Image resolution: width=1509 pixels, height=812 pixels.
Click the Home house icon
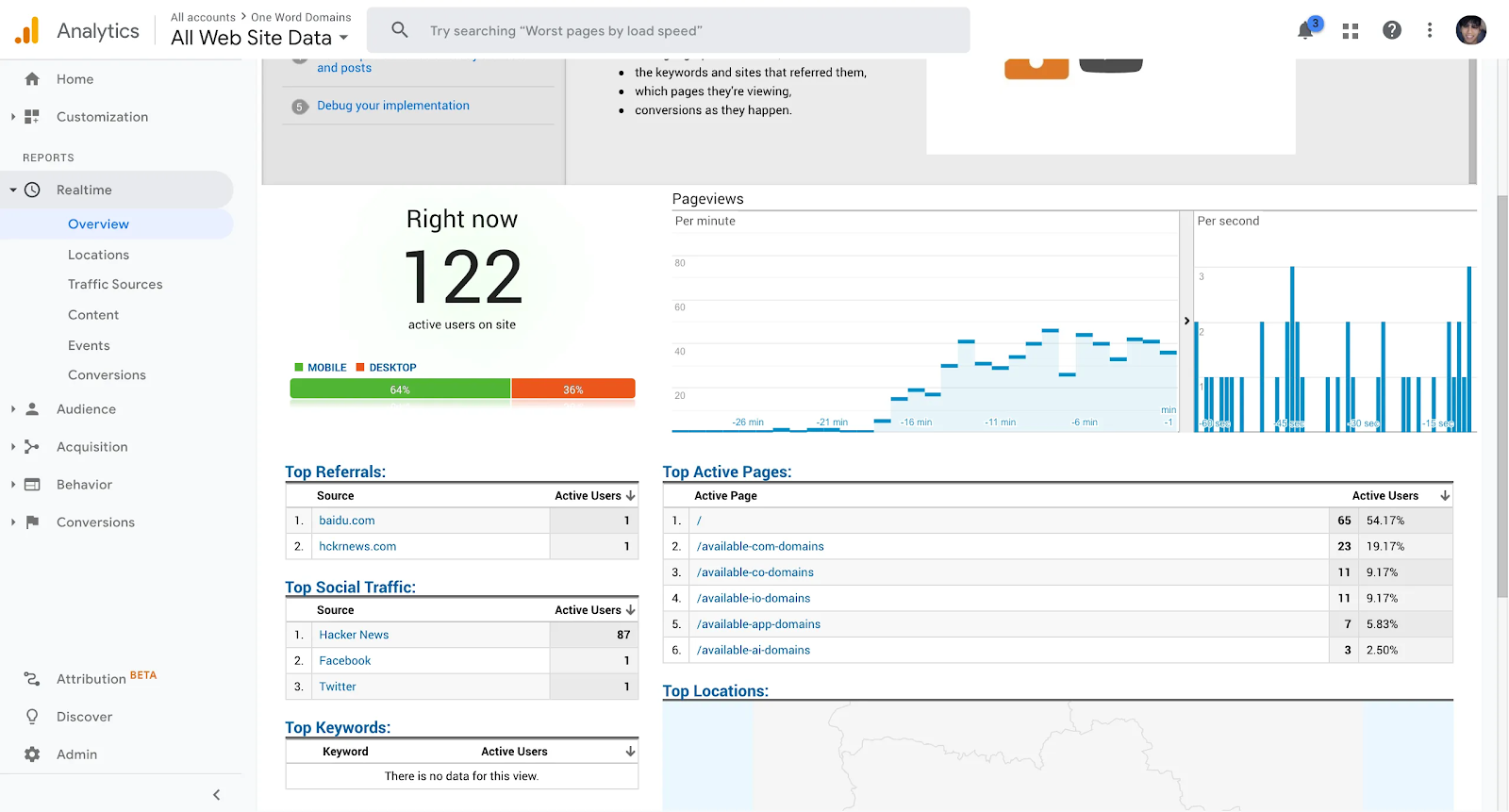pos(32,79)
